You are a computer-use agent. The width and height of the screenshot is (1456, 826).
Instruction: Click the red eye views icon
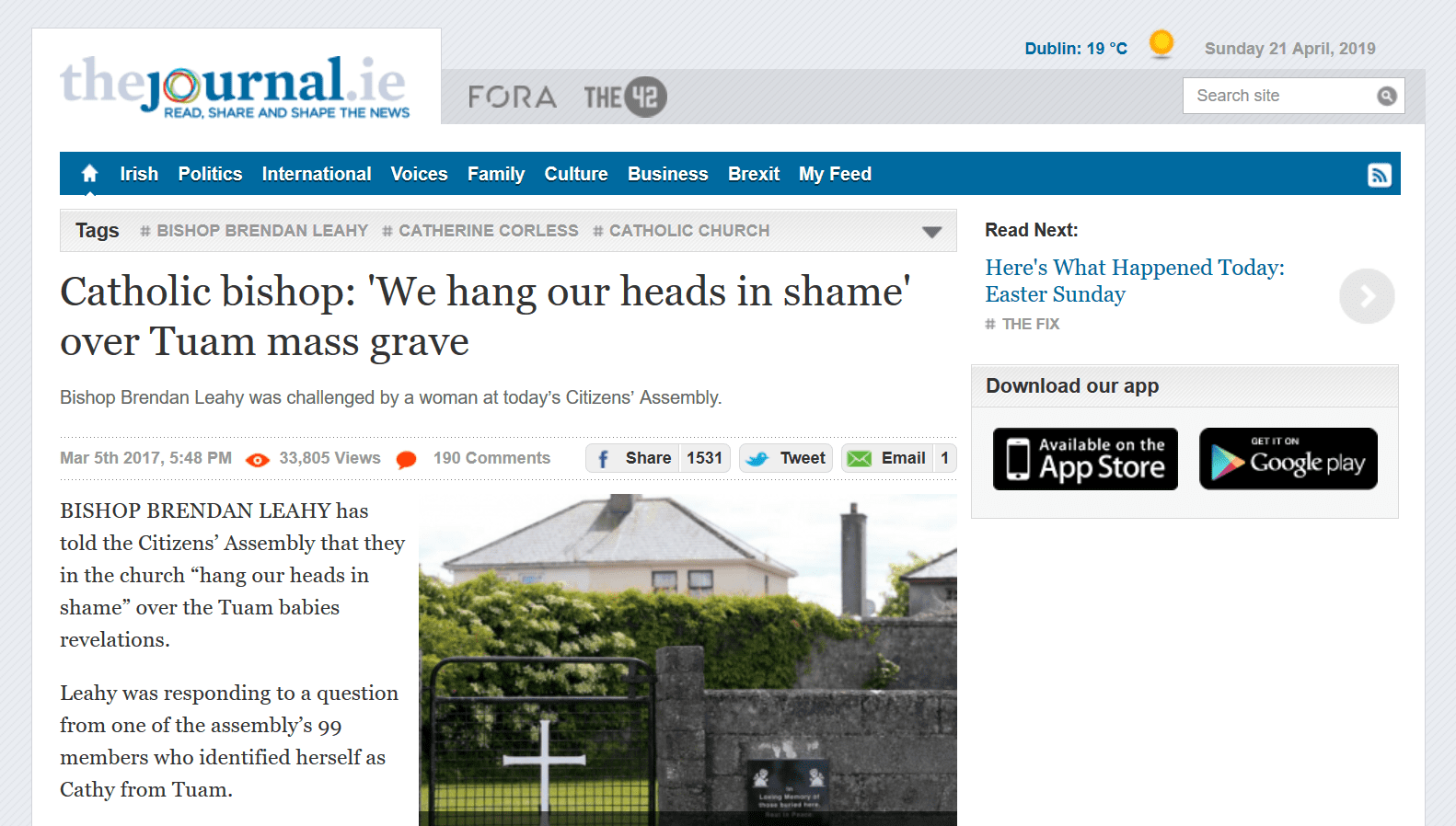[258, 460]
